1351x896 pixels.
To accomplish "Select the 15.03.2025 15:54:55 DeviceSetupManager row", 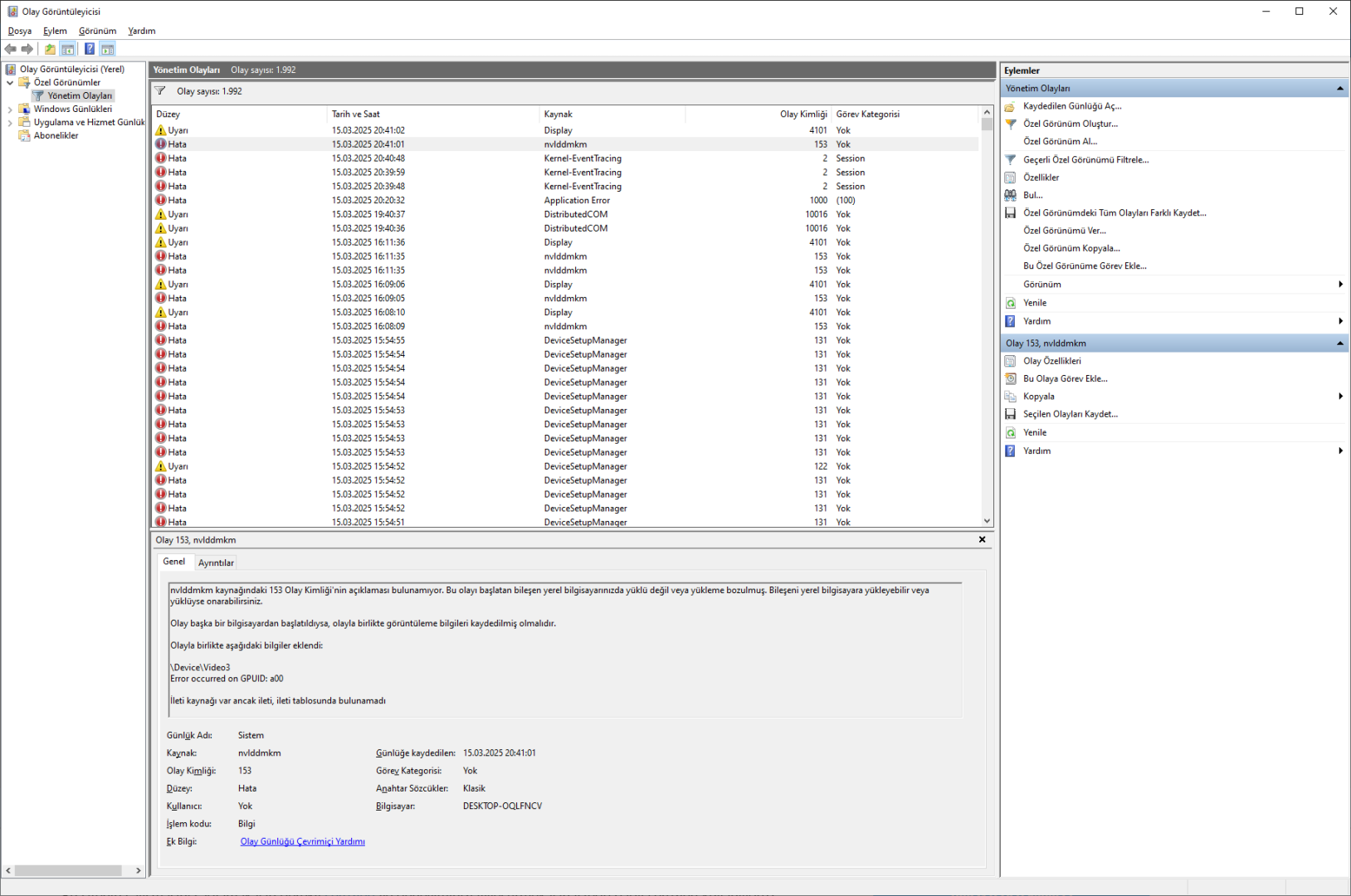I will 566,340.
